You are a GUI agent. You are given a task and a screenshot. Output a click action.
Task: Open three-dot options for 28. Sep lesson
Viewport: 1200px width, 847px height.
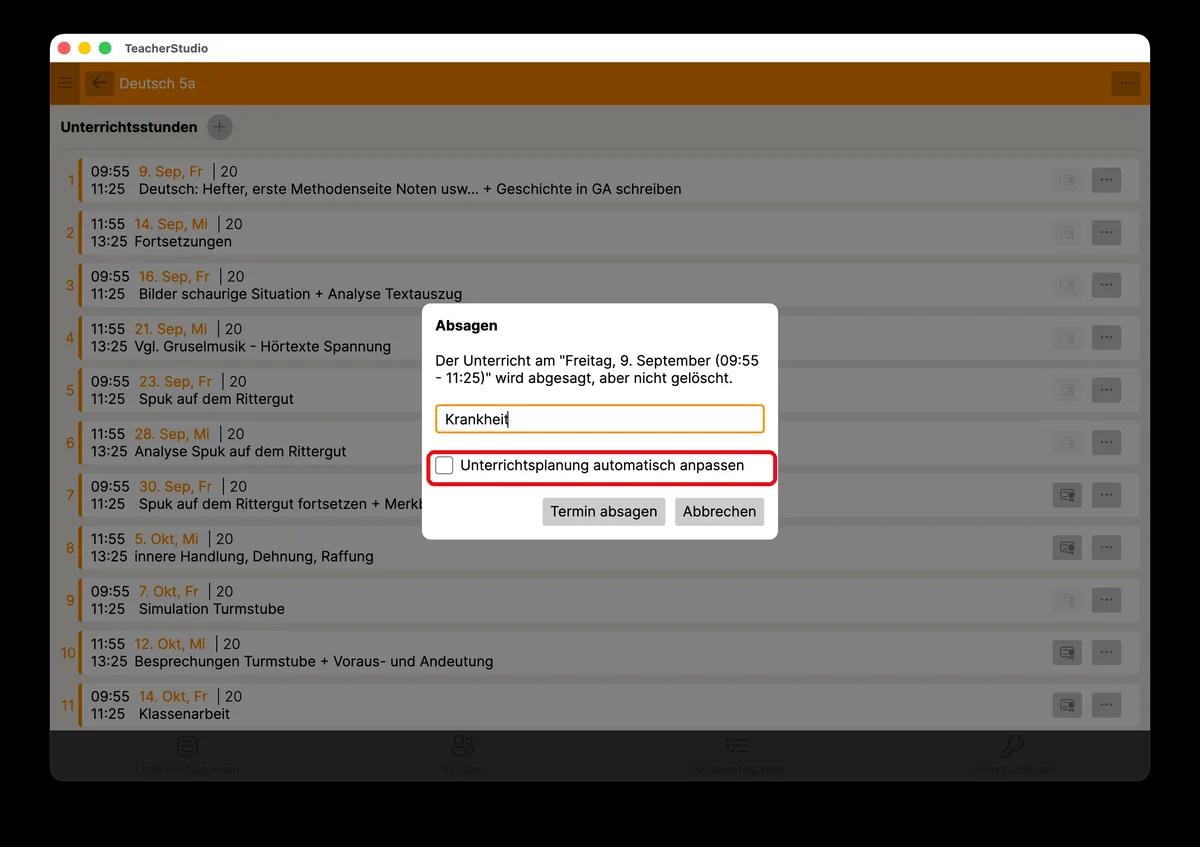[1106, 442]
